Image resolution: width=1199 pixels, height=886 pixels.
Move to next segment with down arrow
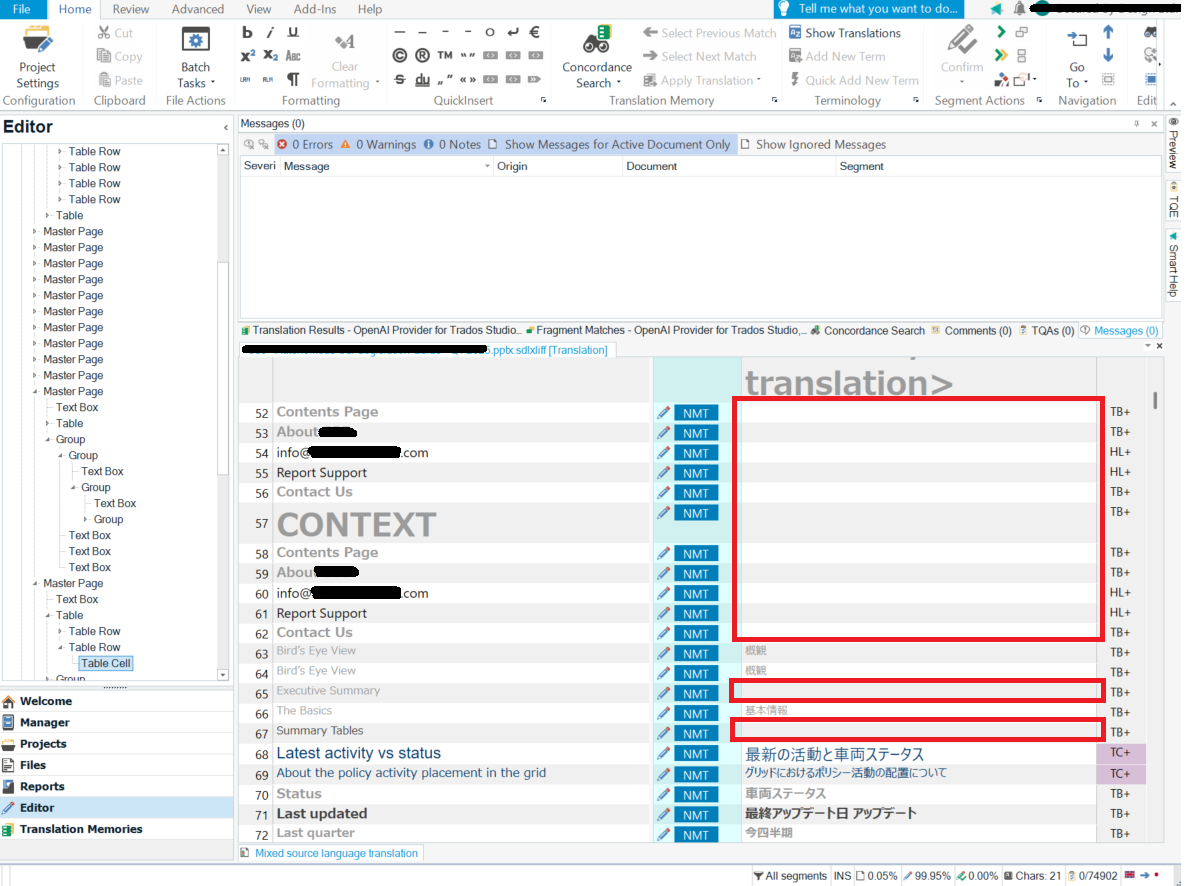click(1108, 56)
